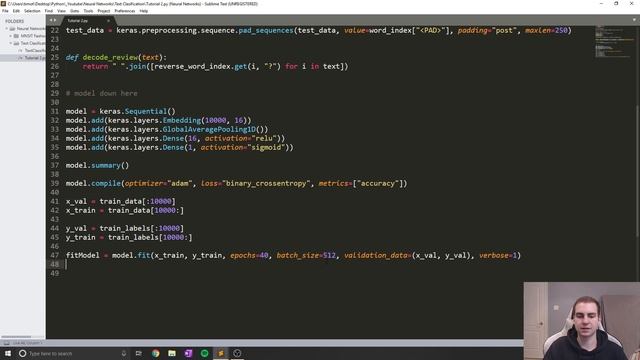Image resolution: width=640 pixels, height=360 pixels.
Task: Open Task View on the taskbar
Action: 138,353
